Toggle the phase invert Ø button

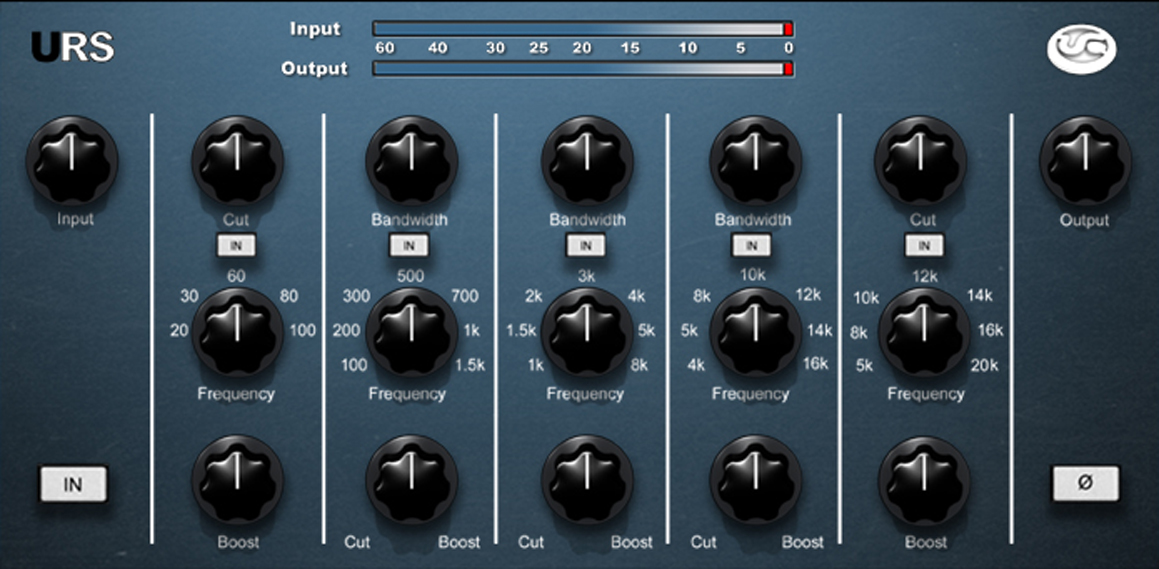pyautogui.click(x=1085, y=483)
